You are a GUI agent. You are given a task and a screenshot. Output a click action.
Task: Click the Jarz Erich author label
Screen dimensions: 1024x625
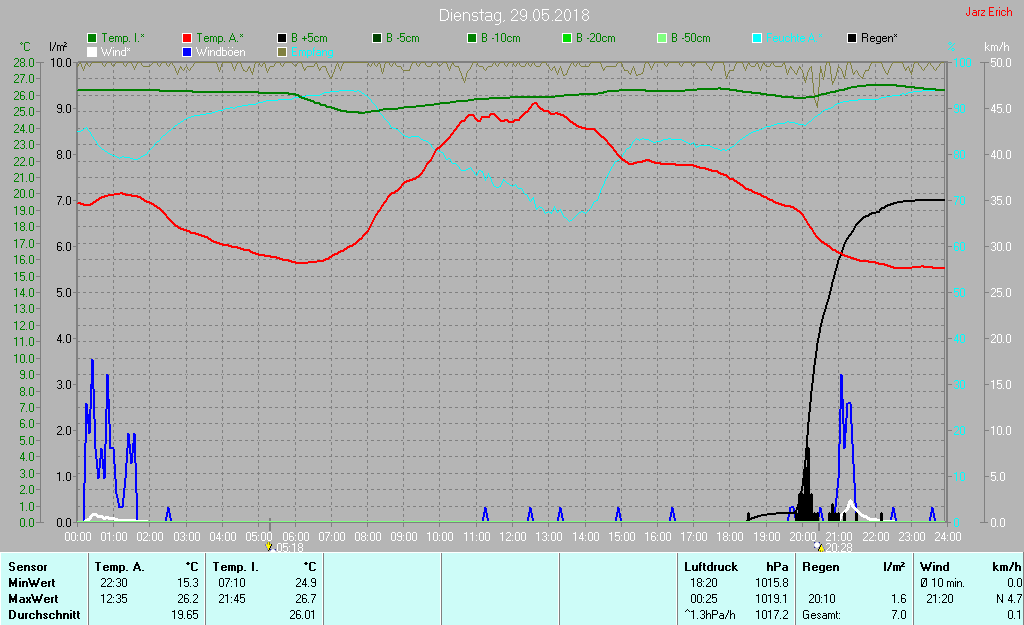click(x=988, y=13)
